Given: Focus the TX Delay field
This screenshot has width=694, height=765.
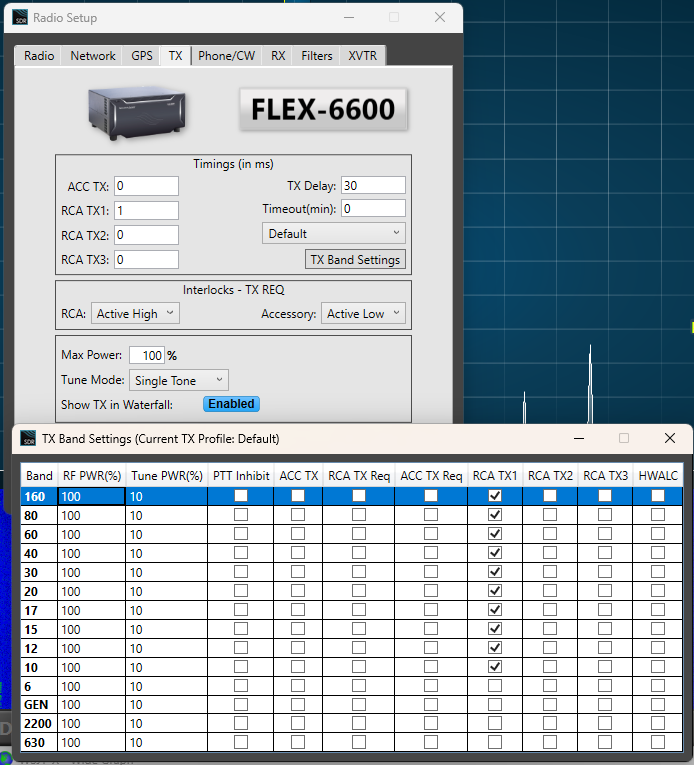Looking at the screenshot, I should [x=373, y=185].
